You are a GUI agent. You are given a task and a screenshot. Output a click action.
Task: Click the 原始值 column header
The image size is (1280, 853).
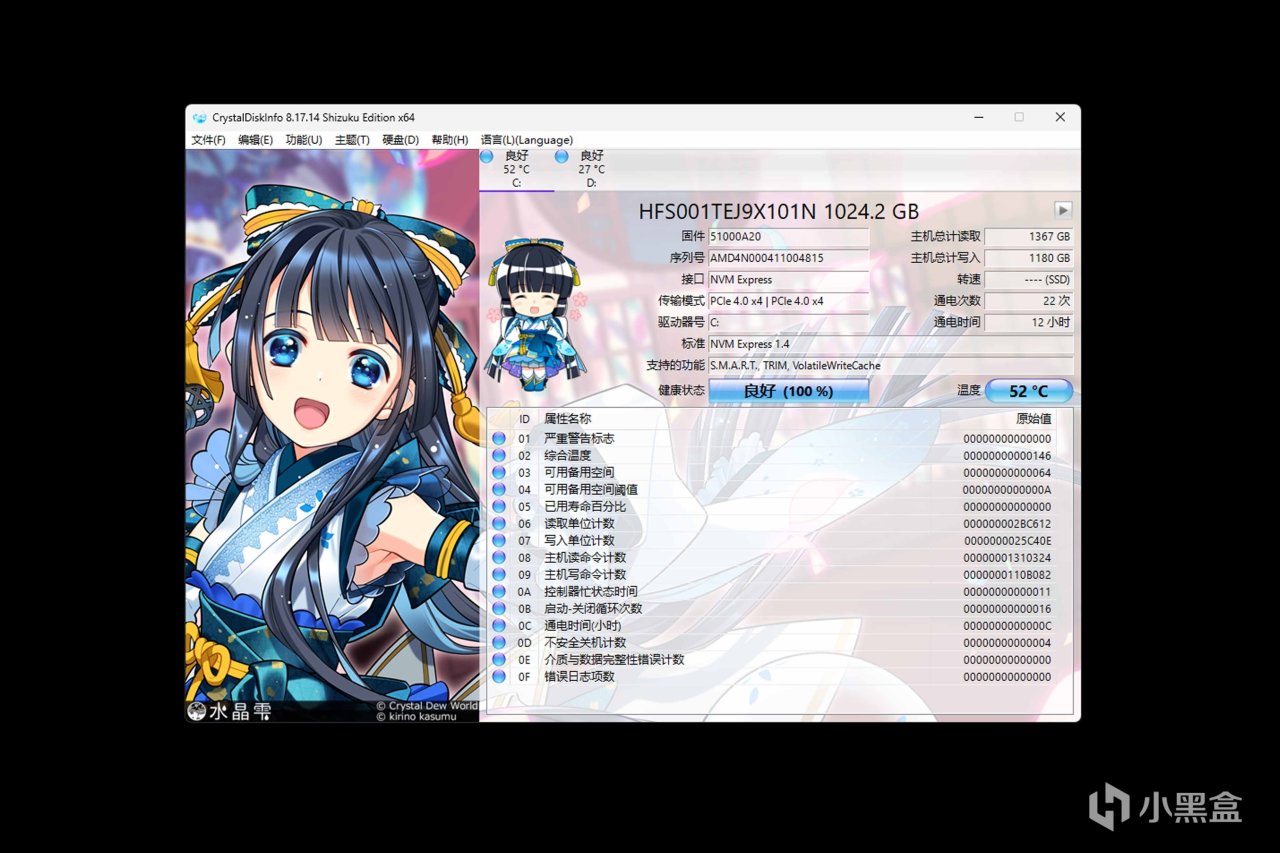(x=1033, y=419)
